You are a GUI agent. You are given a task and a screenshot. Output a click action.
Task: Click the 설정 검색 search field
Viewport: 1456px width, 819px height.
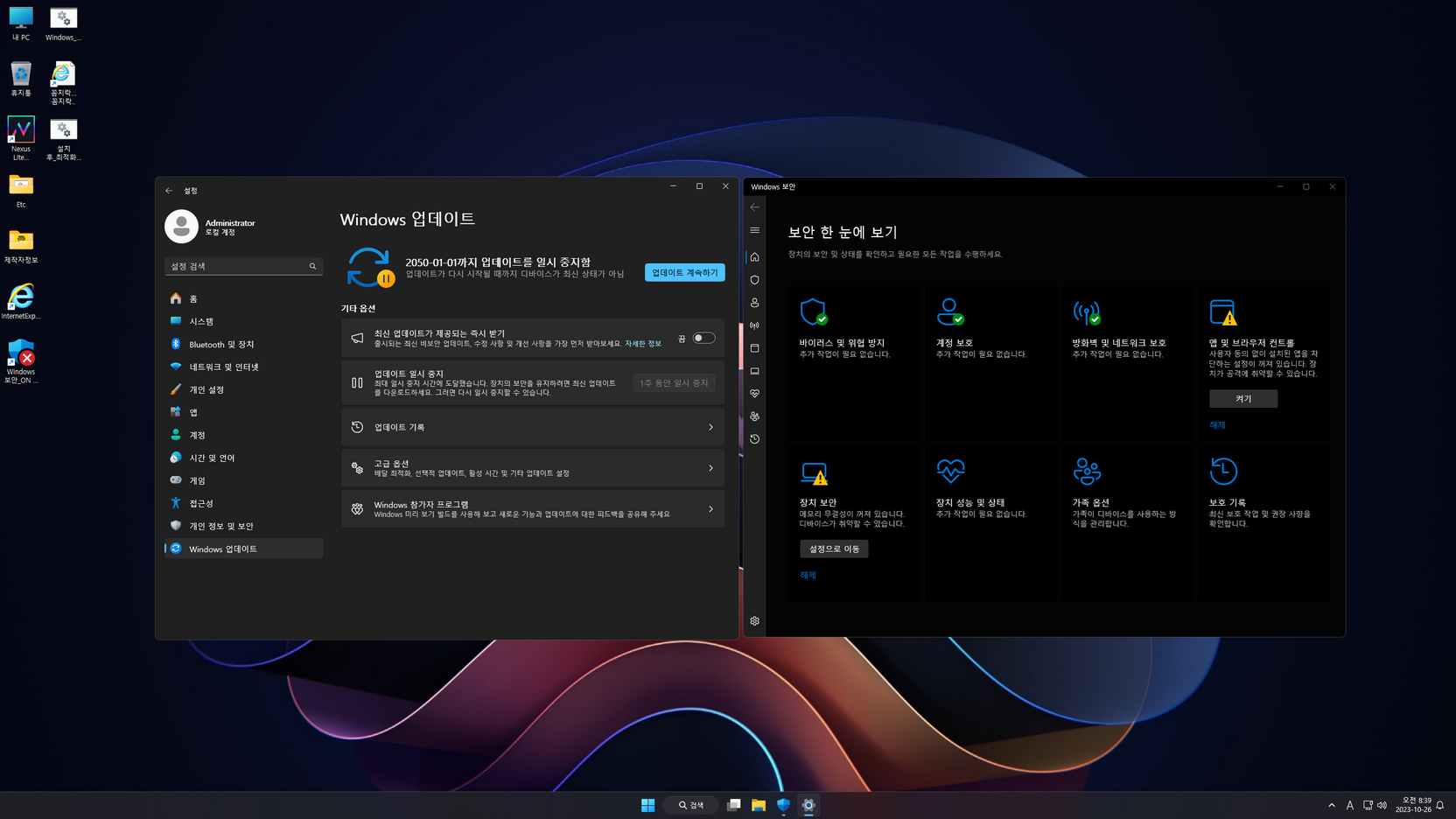tap(243, 266)
